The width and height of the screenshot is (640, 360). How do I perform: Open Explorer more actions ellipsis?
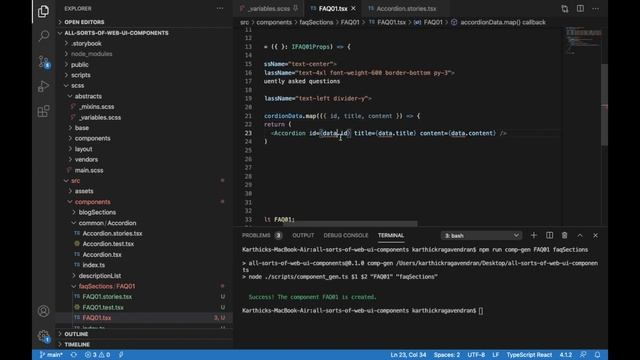[x=220, y=8]
